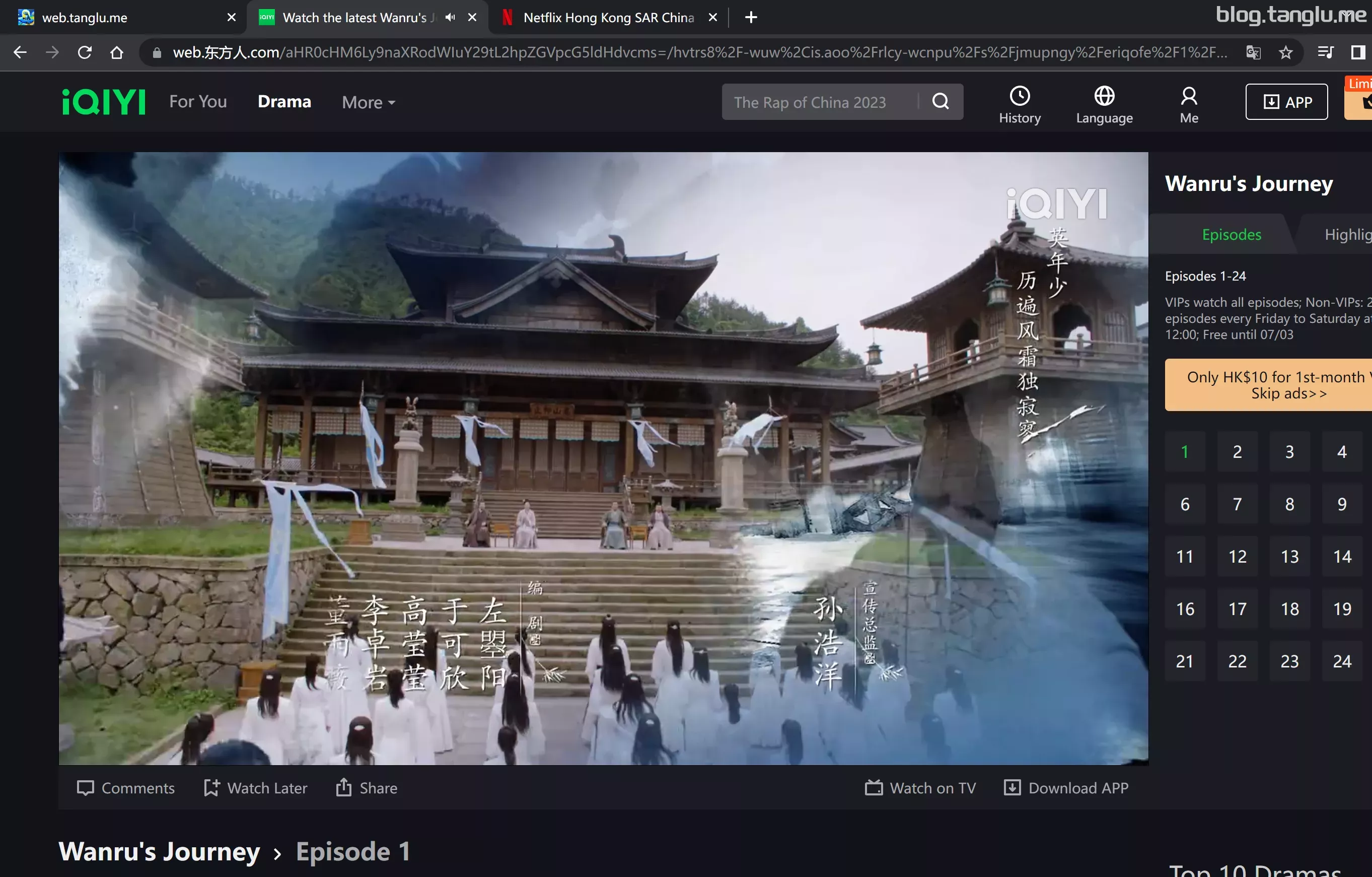The image size is (1372, 877).
Task: Play episode 18
Action: click(1289, 609)
